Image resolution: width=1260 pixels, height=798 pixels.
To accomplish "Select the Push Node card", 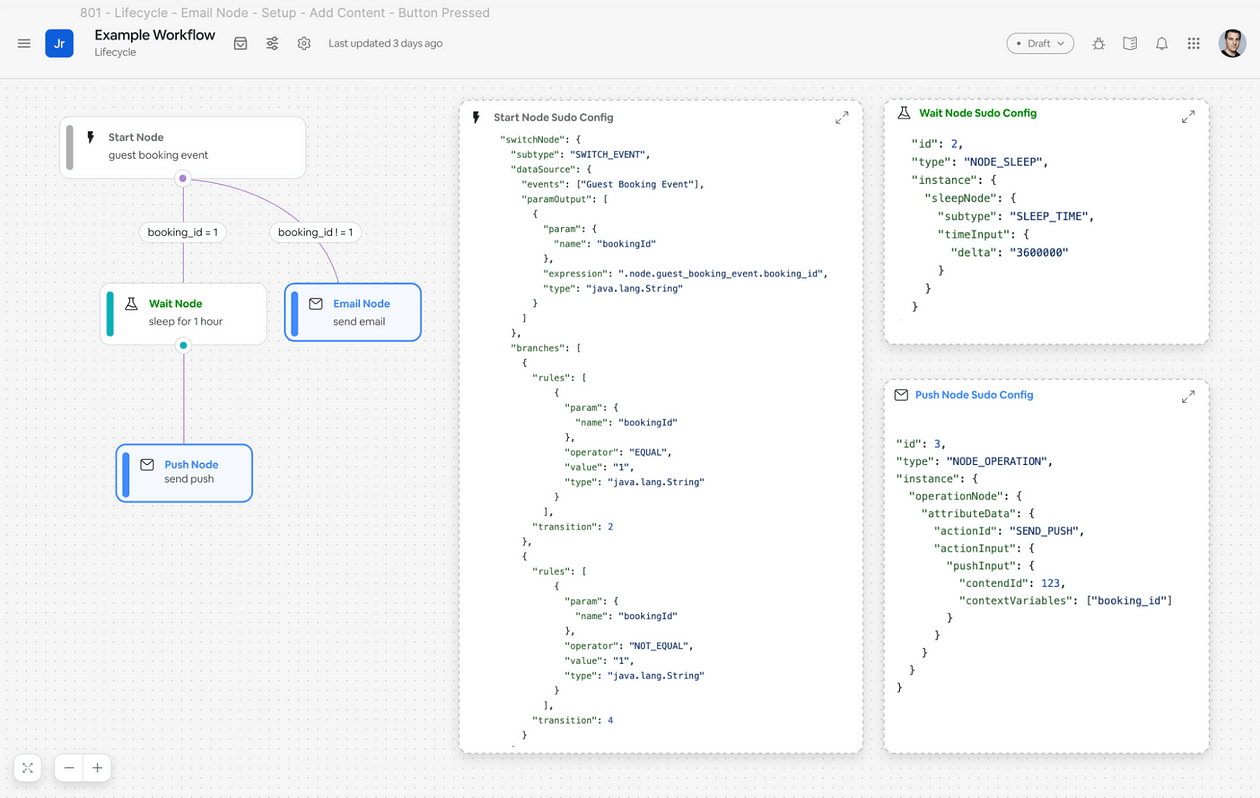I will point(184,473).
